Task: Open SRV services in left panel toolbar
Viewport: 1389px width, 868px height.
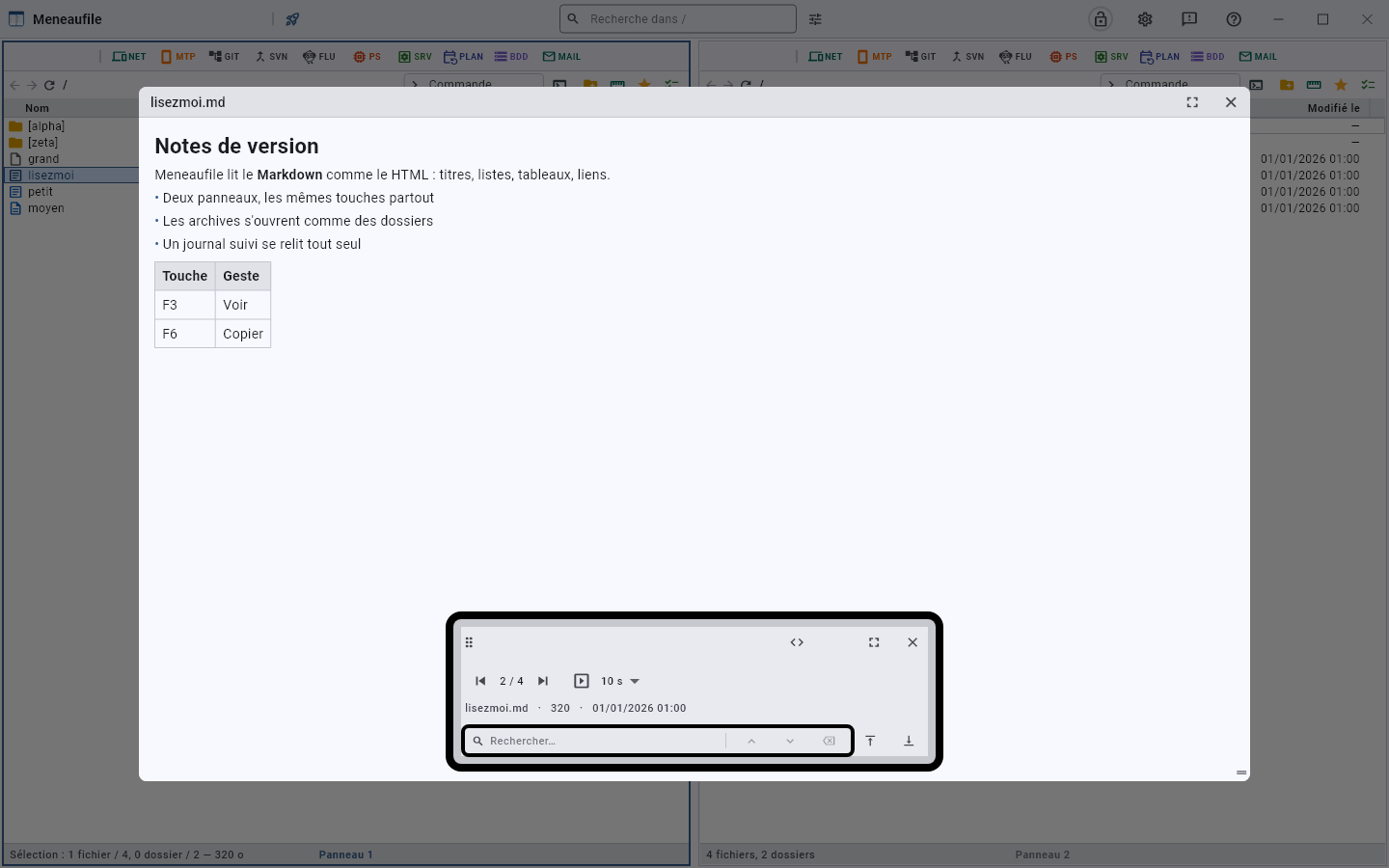Action: pos(415,57)
